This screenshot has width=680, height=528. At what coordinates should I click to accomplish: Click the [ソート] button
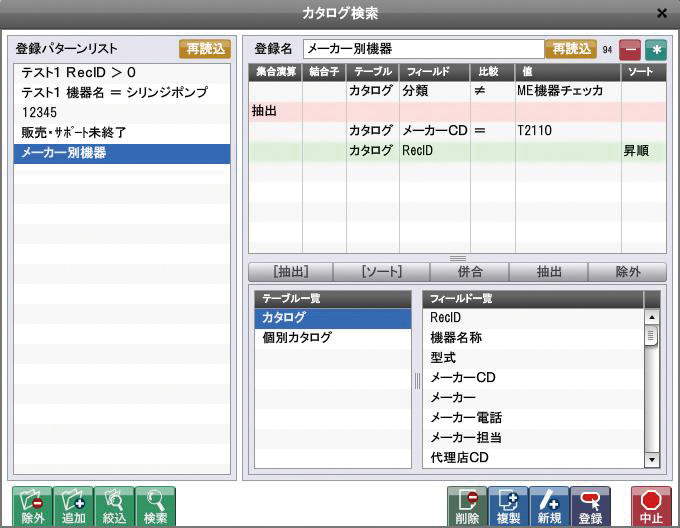(382, 272)
